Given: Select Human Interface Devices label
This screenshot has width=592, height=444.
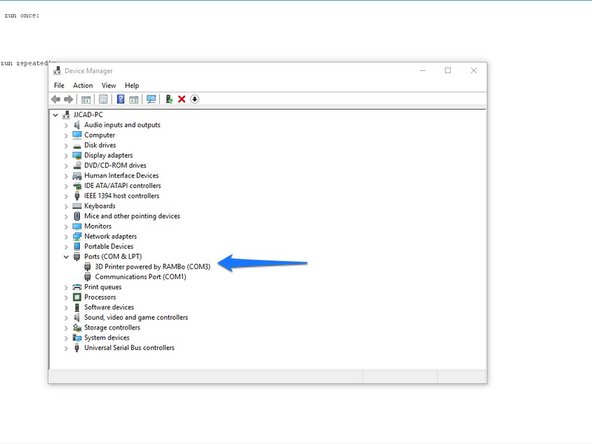Looking at the screenshot, I should point(121,176).
